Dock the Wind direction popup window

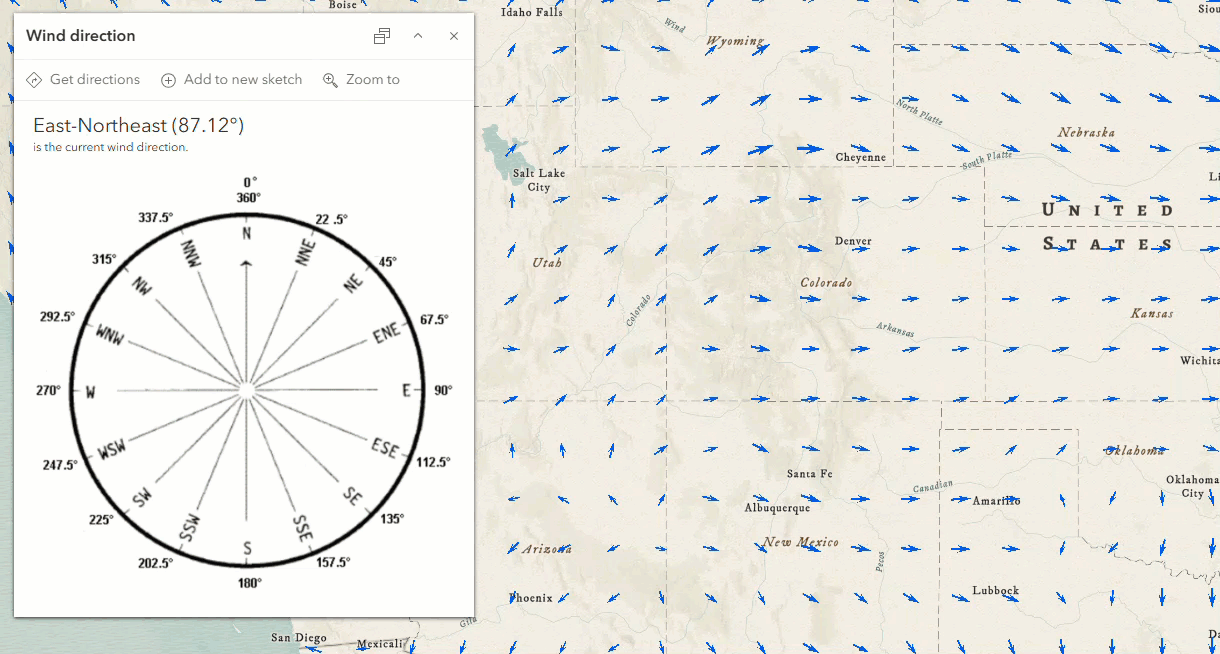(x=381, y=35)
